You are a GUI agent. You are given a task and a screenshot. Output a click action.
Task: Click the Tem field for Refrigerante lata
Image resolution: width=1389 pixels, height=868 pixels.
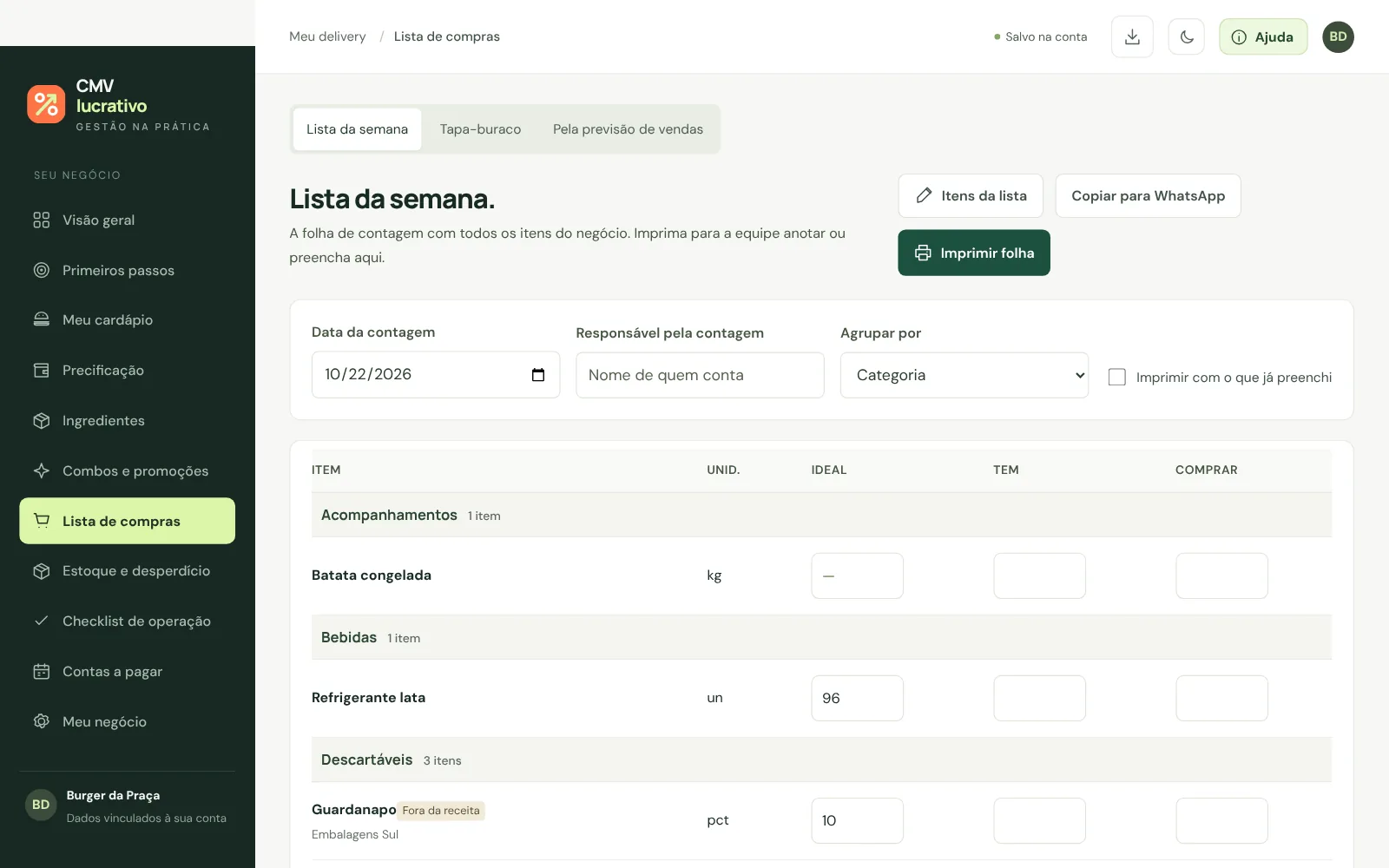tap(1039, 698)
